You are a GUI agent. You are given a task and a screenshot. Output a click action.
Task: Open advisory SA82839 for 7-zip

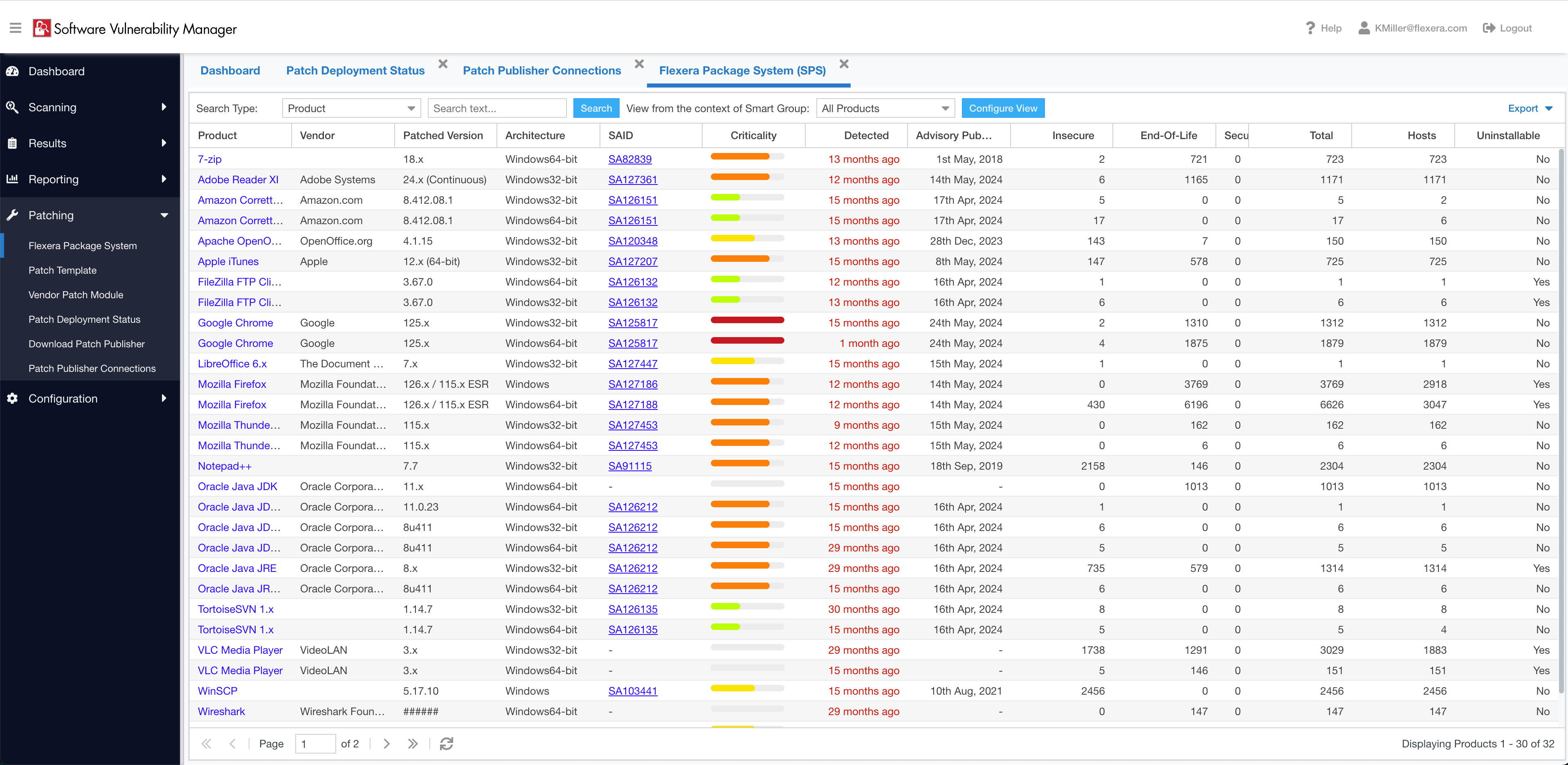(x=630, y=159)
